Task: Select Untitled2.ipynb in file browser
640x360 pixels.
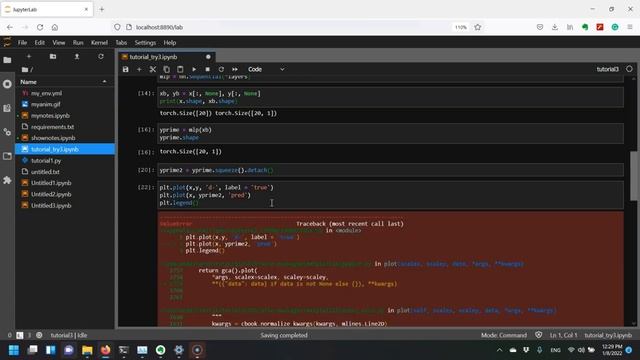Action: click(65, 194)
